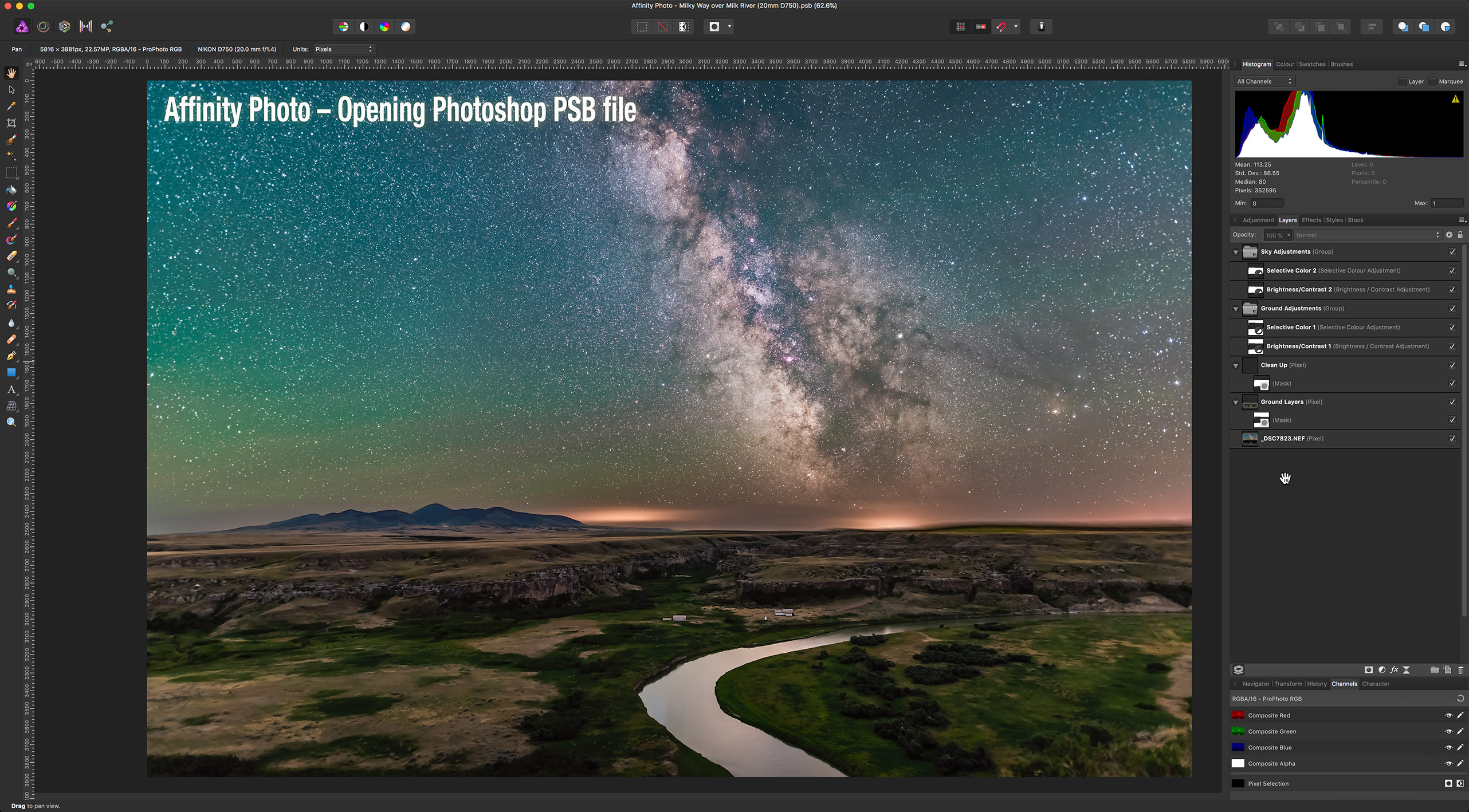The image size is (1469, 812).
Task: Select the Rectangle shape tool
Action: point(11,373)
